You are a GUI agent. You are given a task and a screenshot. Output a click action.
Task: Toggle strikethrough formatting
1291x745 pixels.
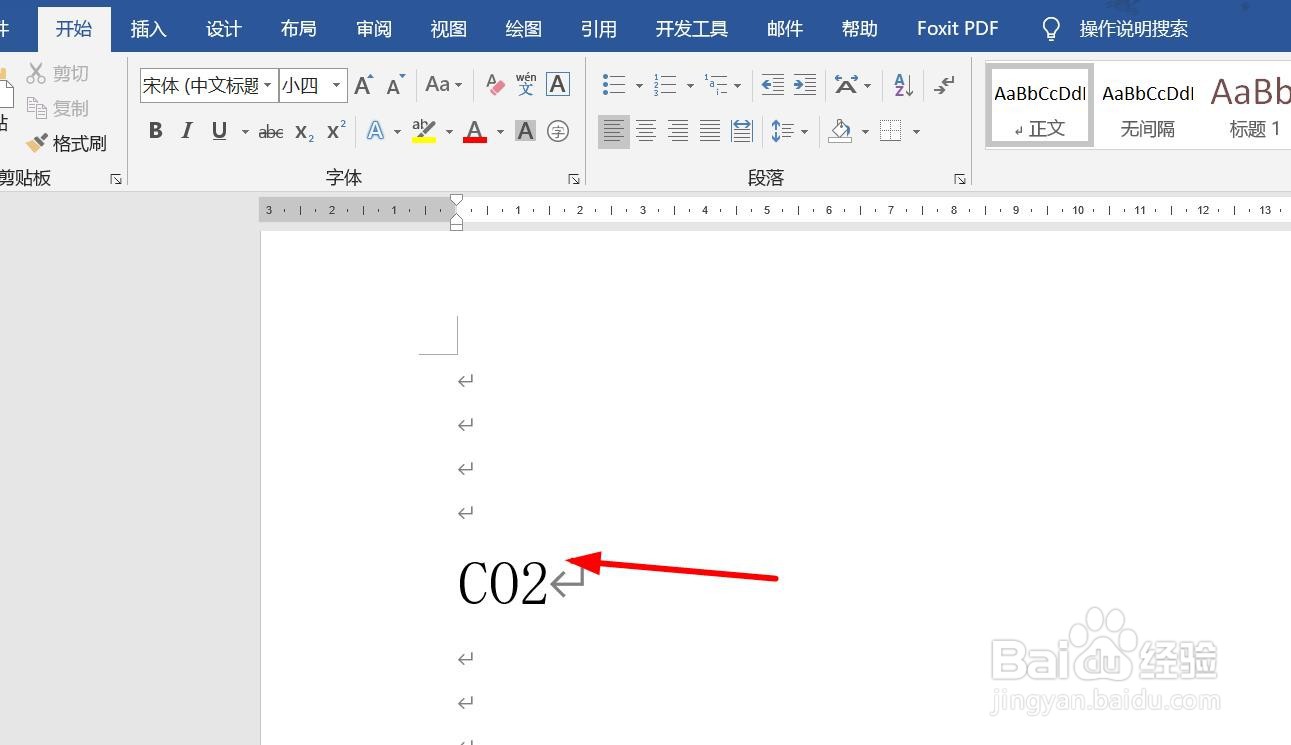click(x=271, y=131)
